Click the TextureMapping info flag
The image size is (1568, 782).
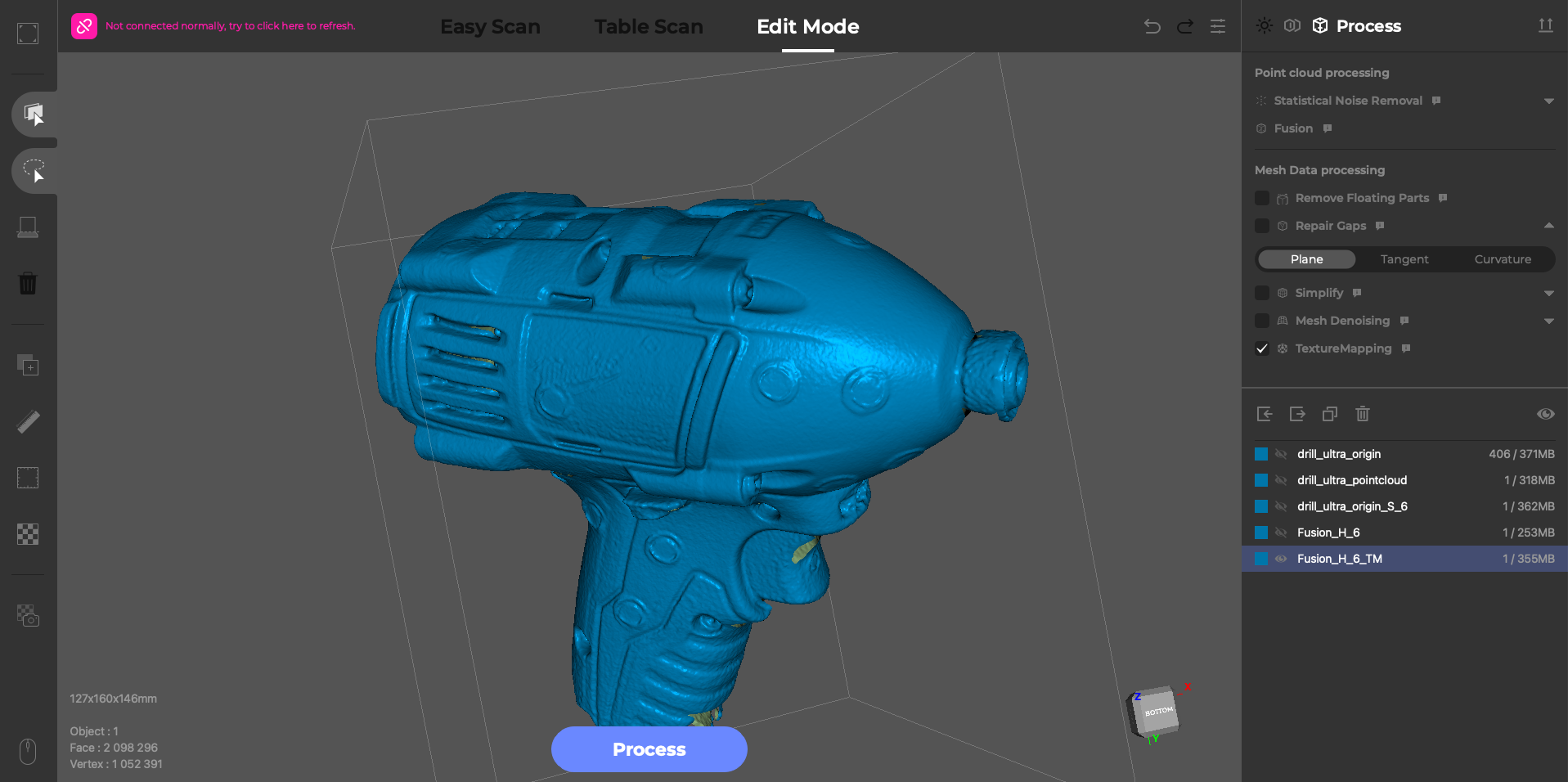[1406, 348]
